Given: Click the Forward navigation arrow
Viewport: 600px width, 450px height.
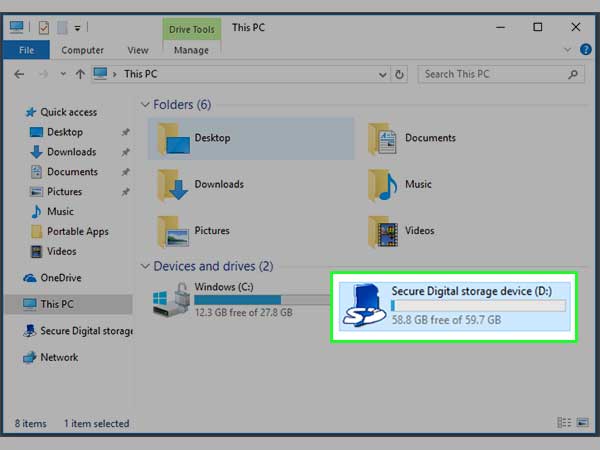Looking at the screenshot, I should click(44, 74).
